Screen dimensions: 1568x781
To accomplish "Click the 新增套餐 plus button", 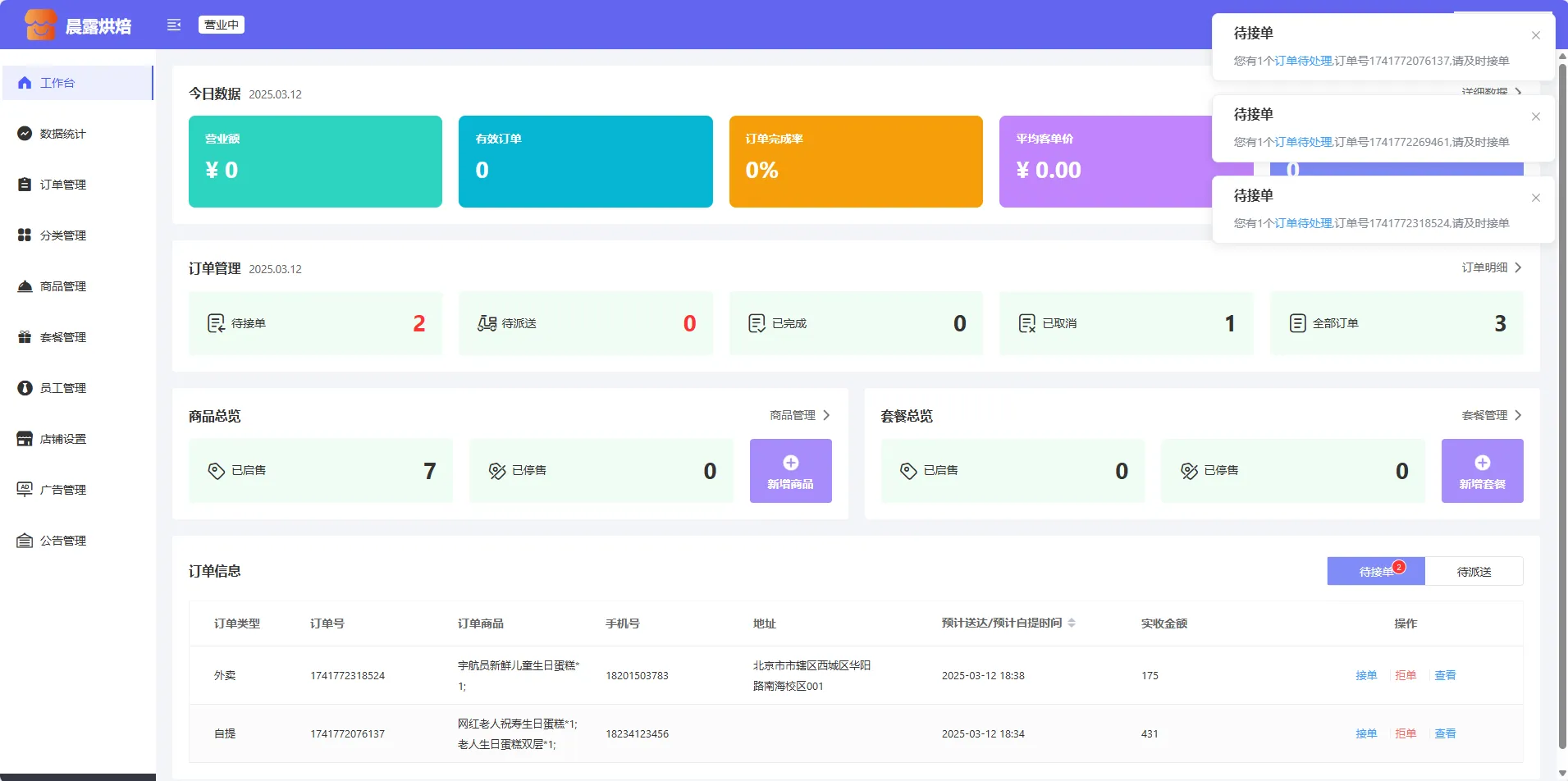I will coord(1482,471).
